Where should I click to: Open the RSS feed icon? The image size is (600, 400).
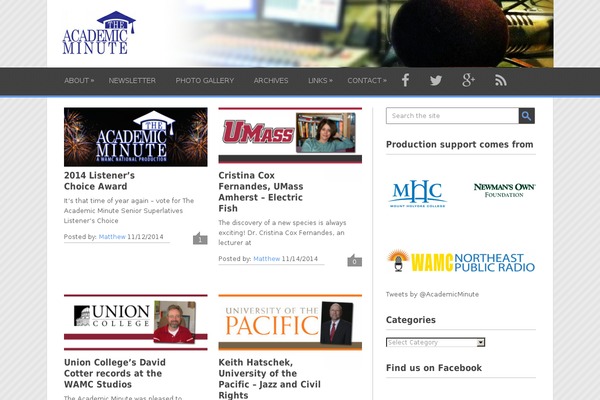tap(501, 80)
